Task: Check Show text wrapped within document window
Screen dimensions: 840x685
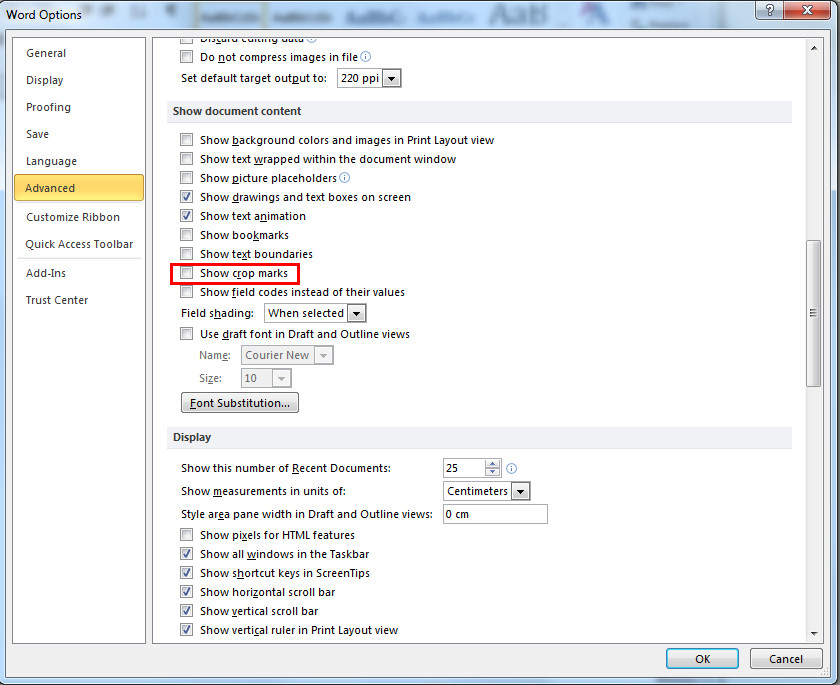Action: 186,159
